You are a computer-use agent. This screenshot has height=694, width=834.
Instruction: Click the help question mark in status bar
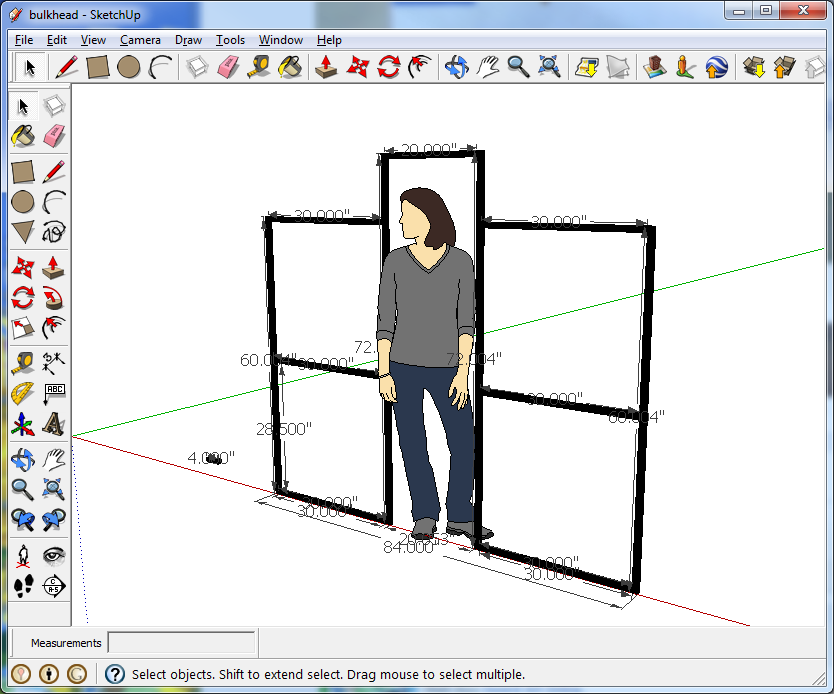(115, 675)
